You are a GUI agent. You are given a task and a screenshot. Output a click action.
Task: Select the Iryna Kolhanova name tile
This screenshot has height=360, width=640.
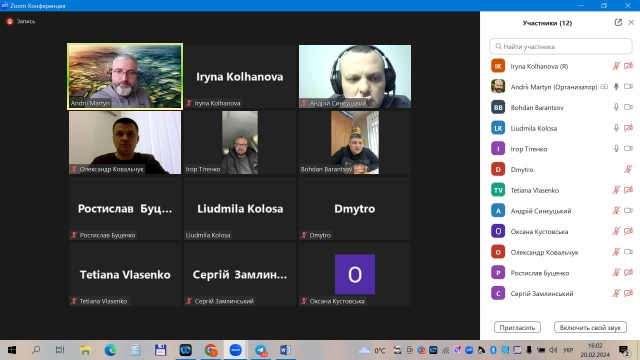[240, 76]
